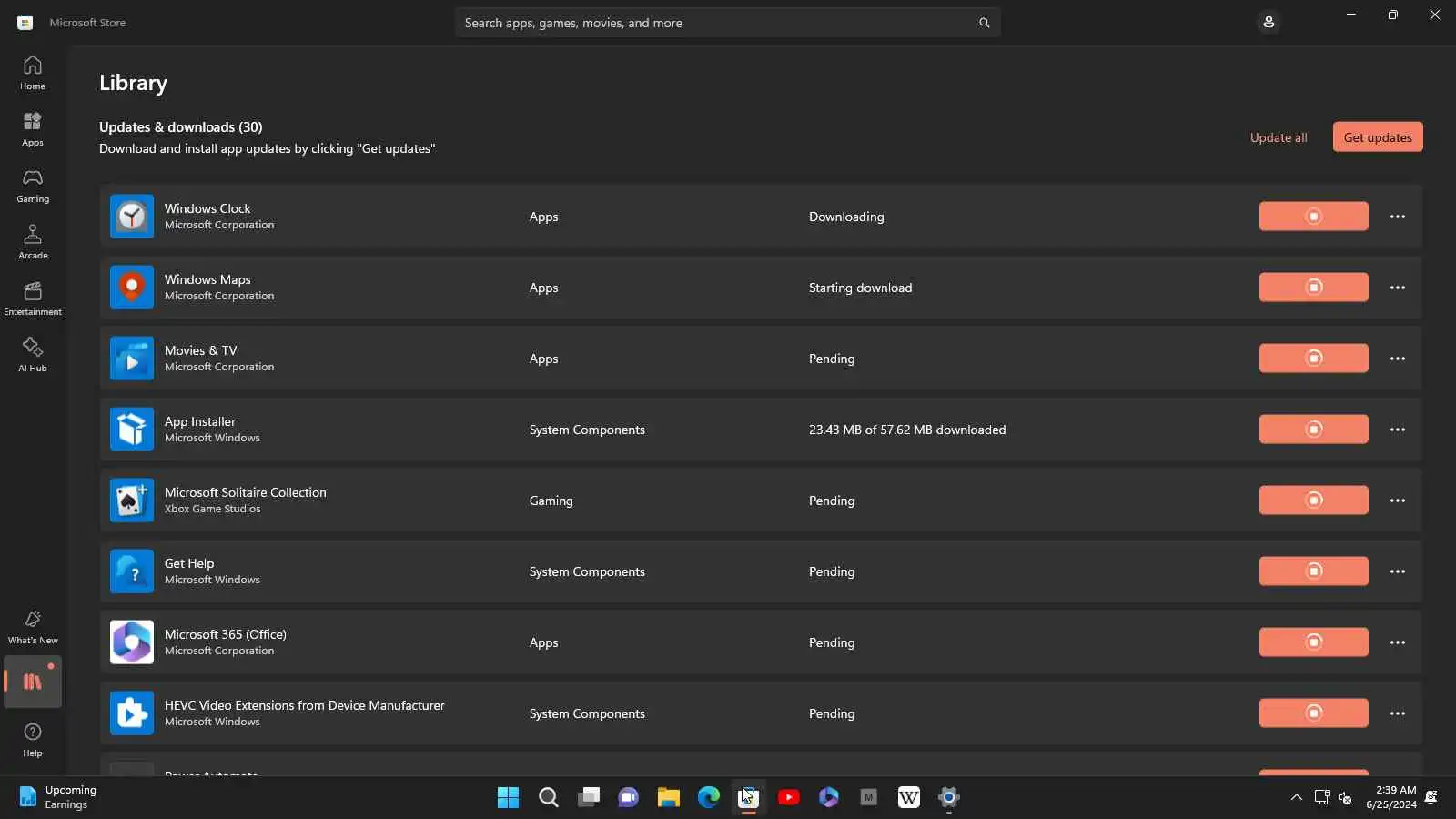Open File Explorer from the taskbar
This screenshot has width=1456, height=819.
tap(669, 797)
